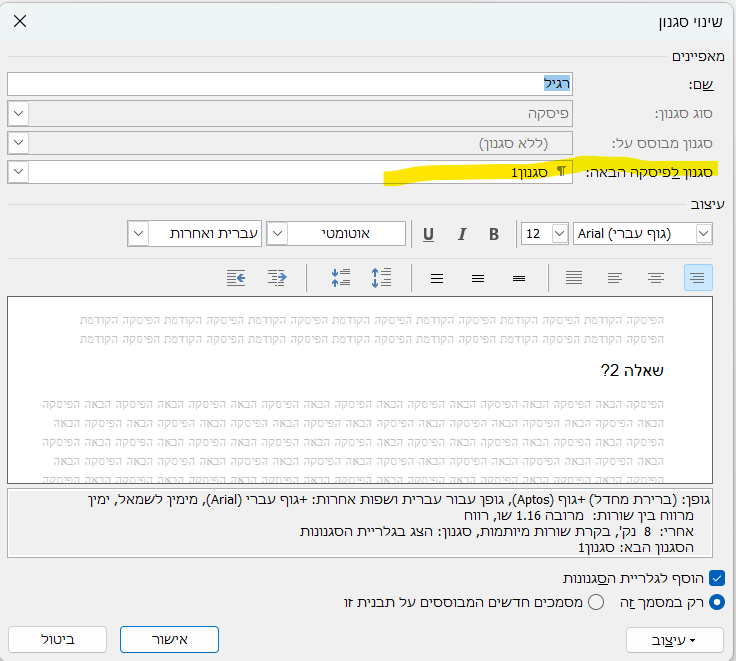This screenshot has height=661, width=736.
Task: Align paragraph text to the right
Action: pos(698,278)
